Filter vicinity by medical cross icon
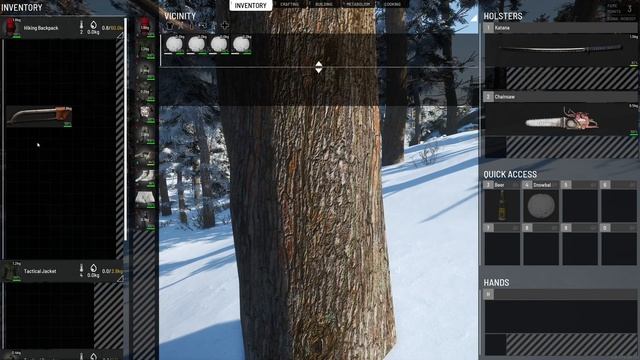Viewport: 640px width, 360px height. pyautogui.click(x=224, y=26)
